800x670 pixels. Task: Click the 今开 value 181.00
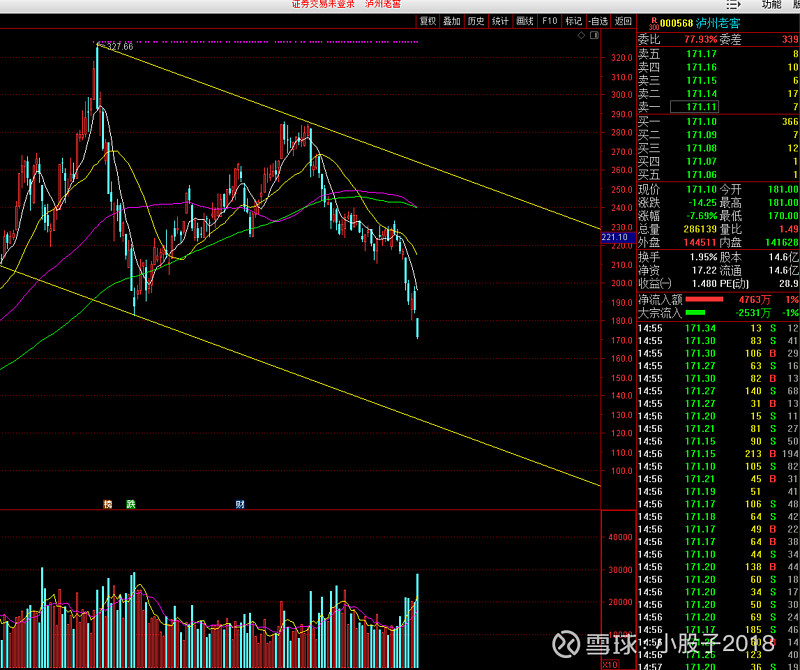pos(783,189)
